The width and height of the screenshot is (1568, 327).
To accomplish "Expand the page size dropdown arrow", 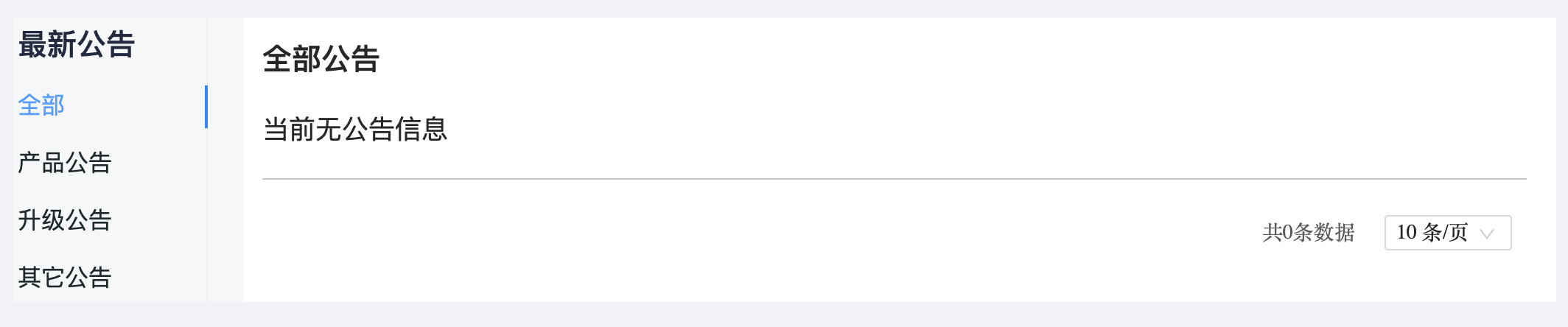I will tap(1487, 233).
